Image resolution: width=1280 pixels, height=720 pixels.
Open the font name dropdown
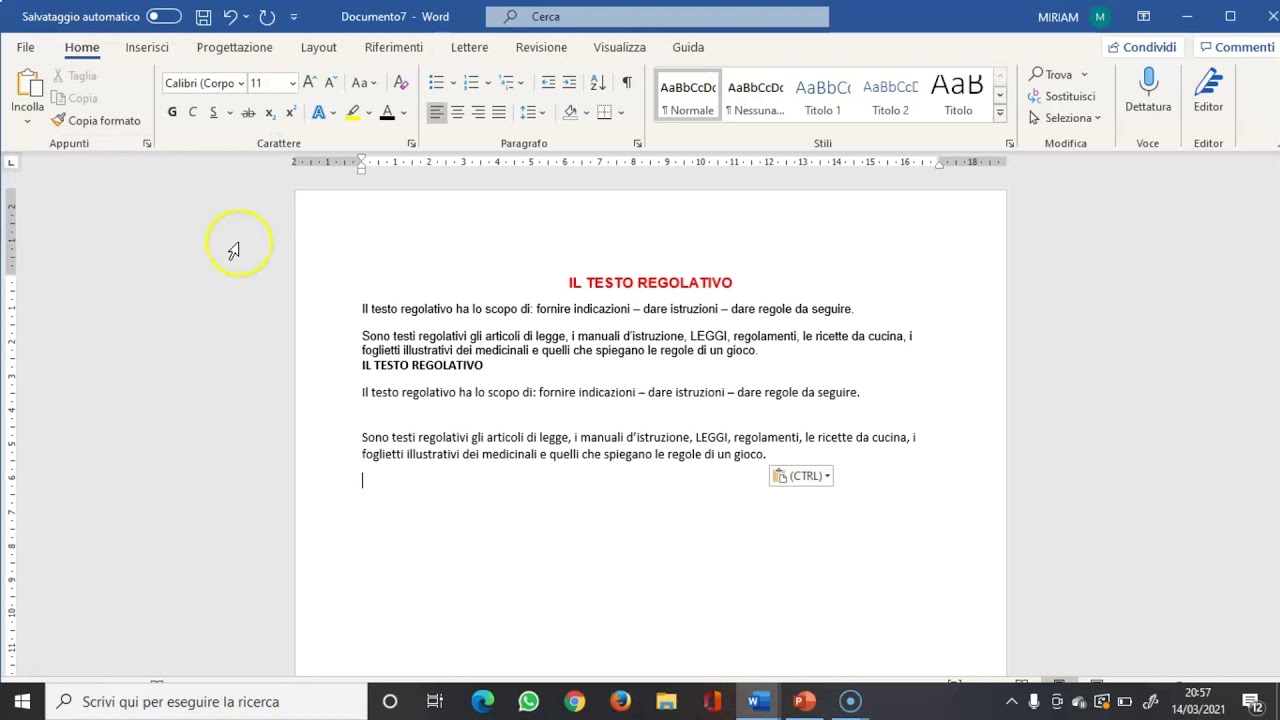pos(241,83)
